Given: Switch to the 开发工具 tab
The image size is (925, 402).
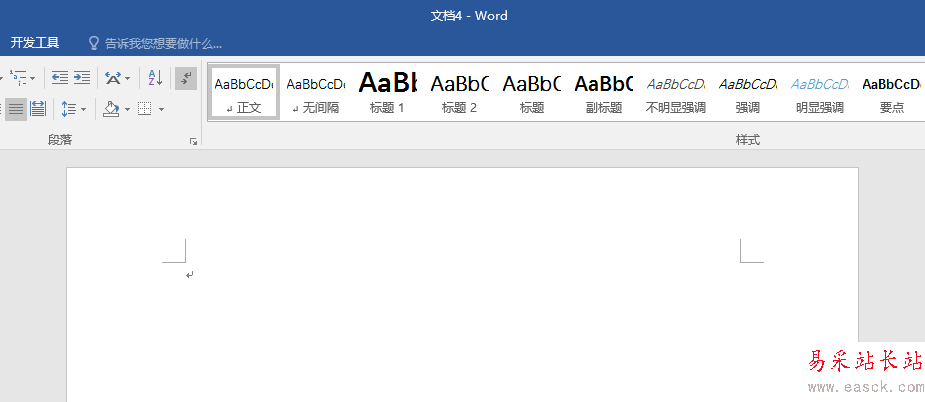Looking at the screenshot, I should 35,43.
